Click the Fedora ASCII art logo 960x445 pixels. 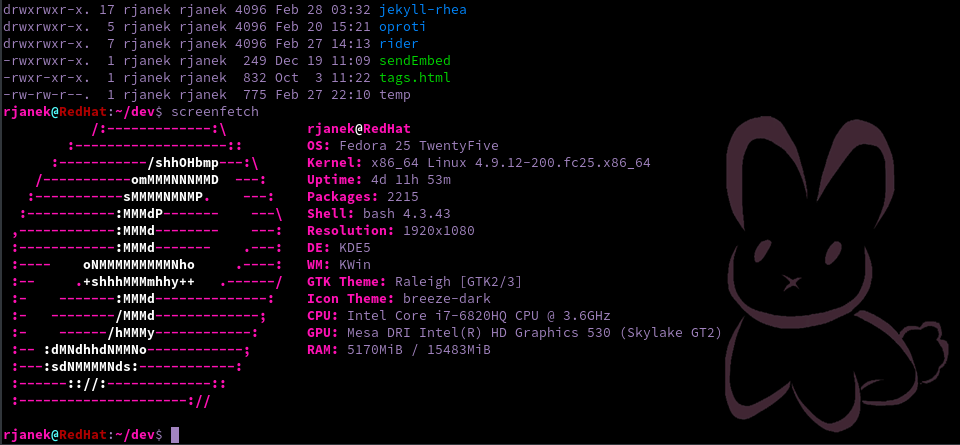pos(148,265)
